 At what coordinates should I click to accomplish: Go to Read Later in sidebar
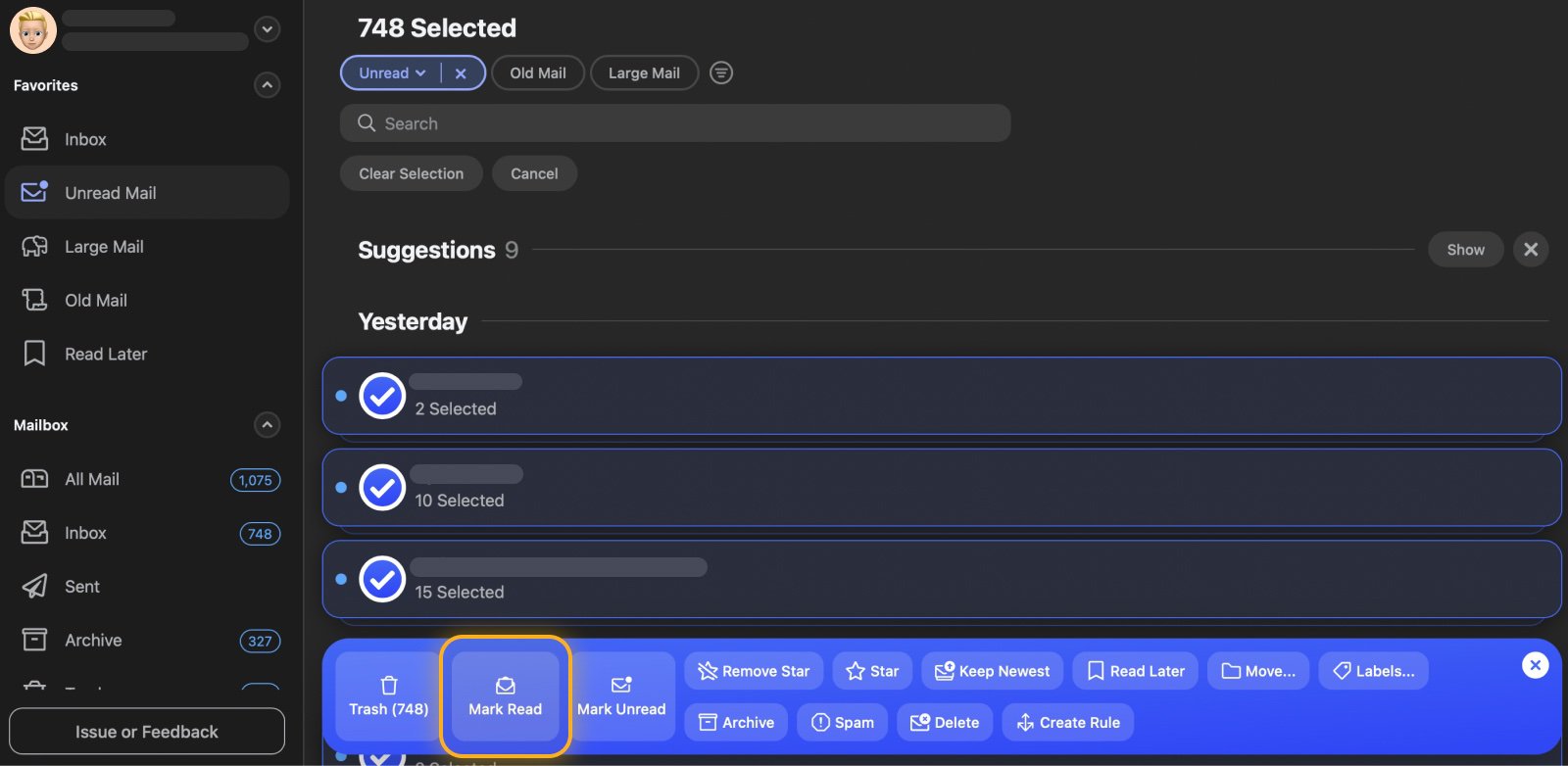(106, 355)
